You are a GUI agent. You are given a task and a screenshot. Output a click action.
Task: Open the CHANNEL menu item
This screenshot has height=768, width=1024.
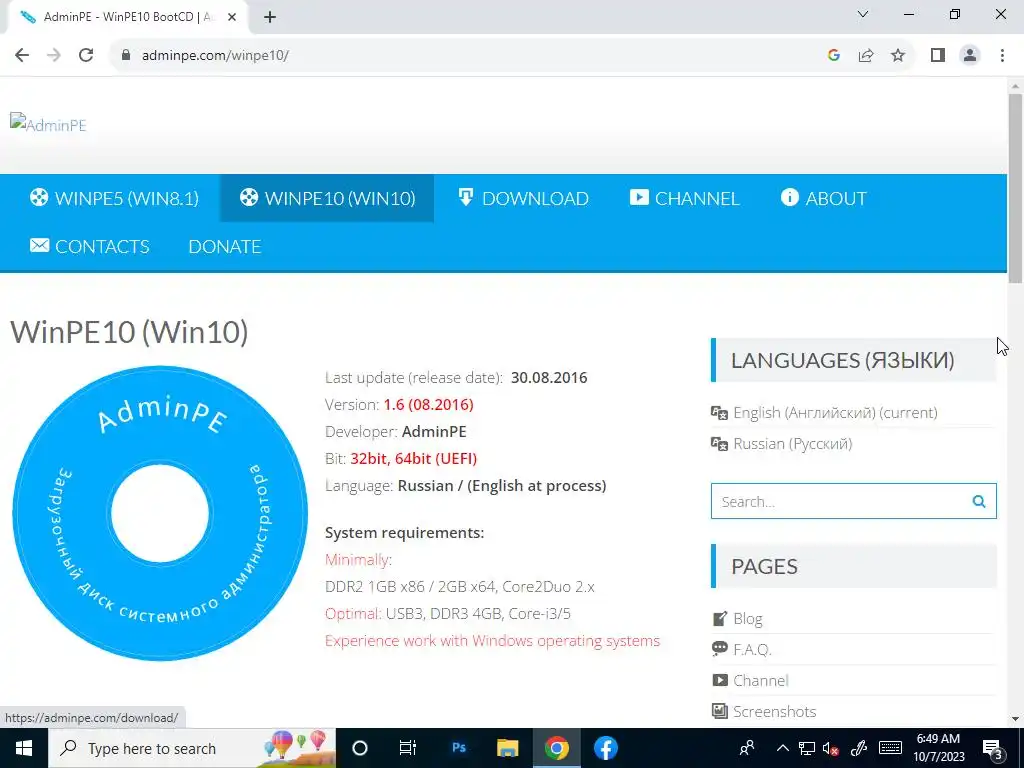(x=684, y=198)
